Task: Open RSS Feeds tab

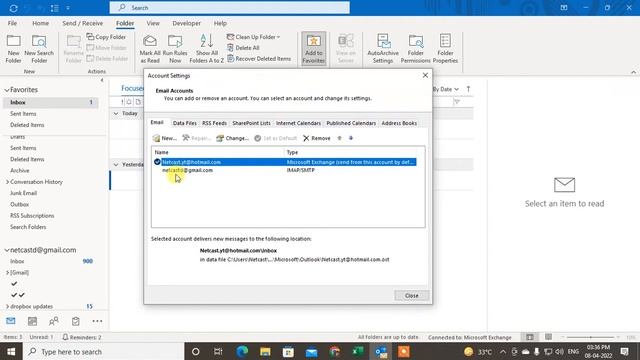Action: click(214, 123)
